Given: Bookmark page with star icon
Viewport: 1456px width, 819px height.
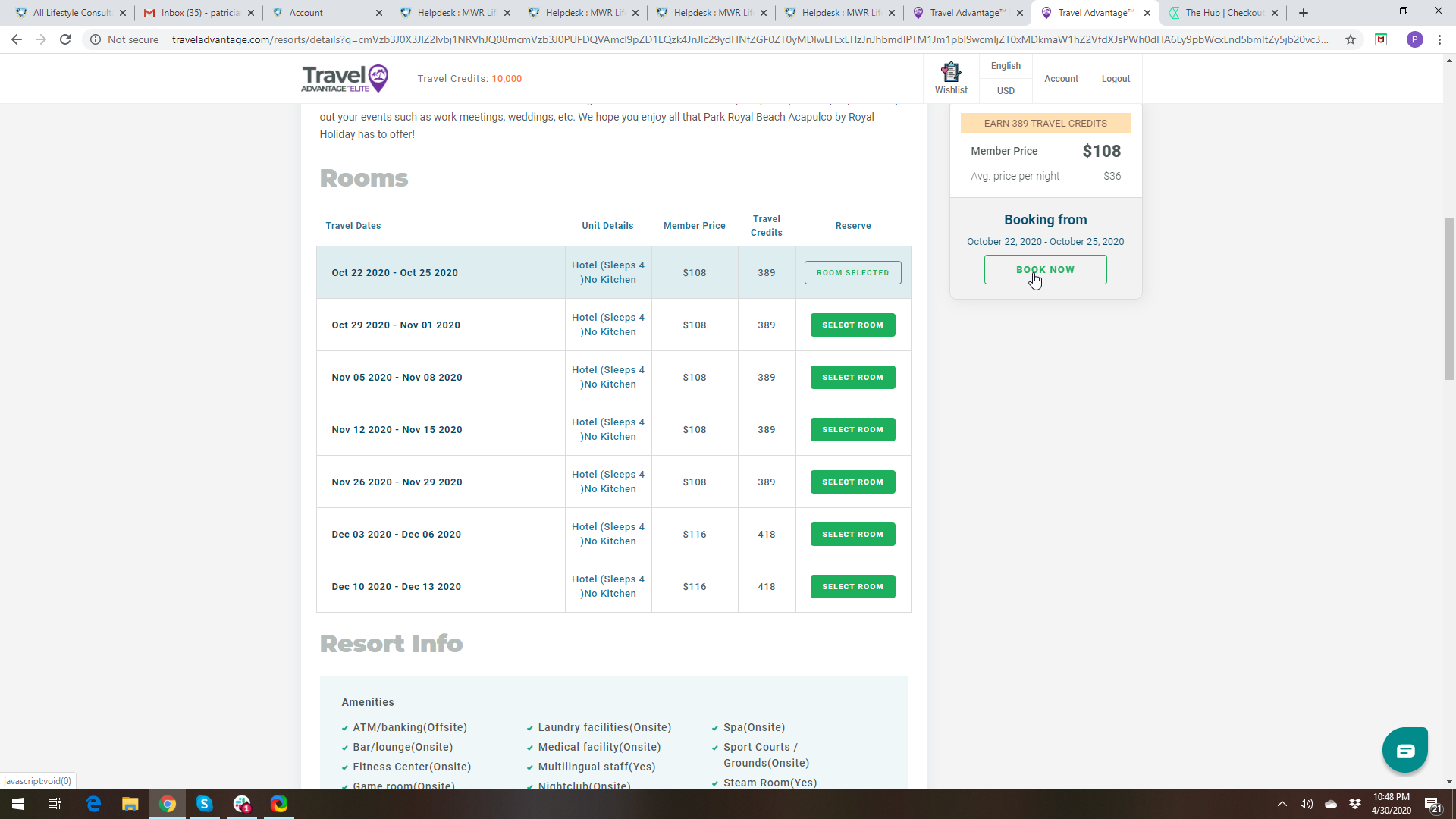Looking at the screenshot, I should pos(1351,39).
